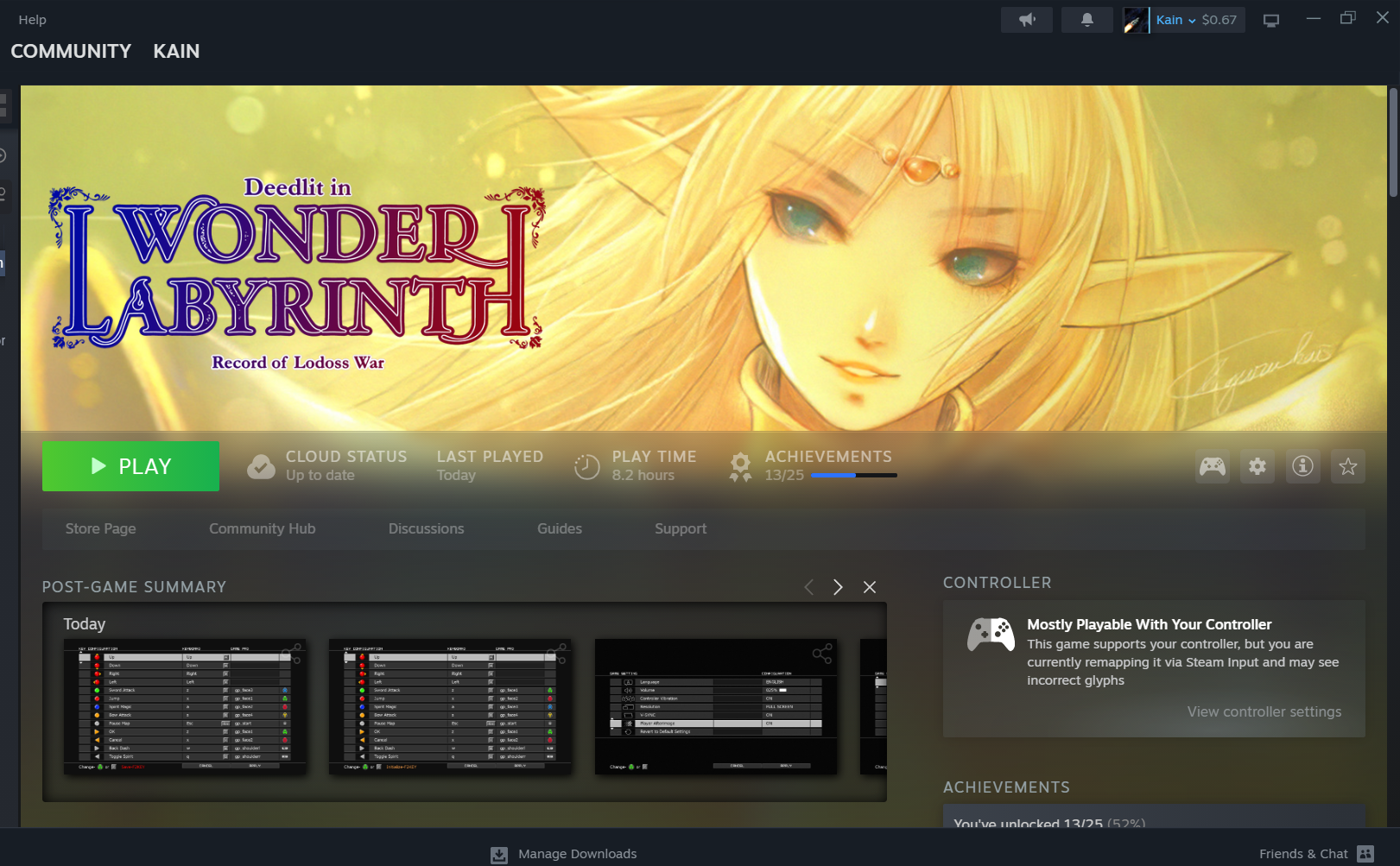The height and width of the screenshot is (866, 1400).
Task: Open Manage Downloads
Action: point(578,854)
